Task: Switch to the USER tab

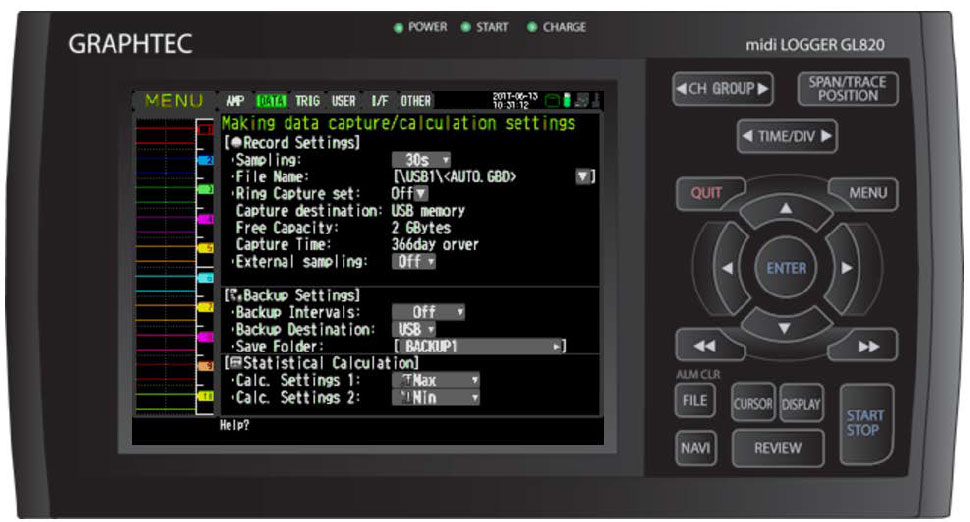Action: coord(343,101)
